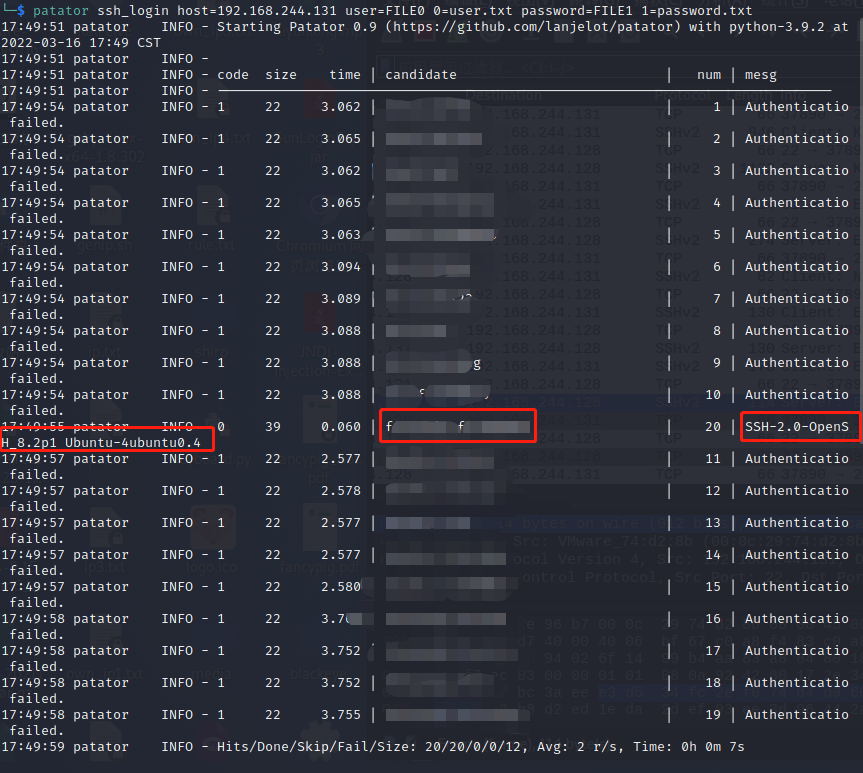Select time value 0.060
The image size is (863, 773).
(x=341, y=427)
